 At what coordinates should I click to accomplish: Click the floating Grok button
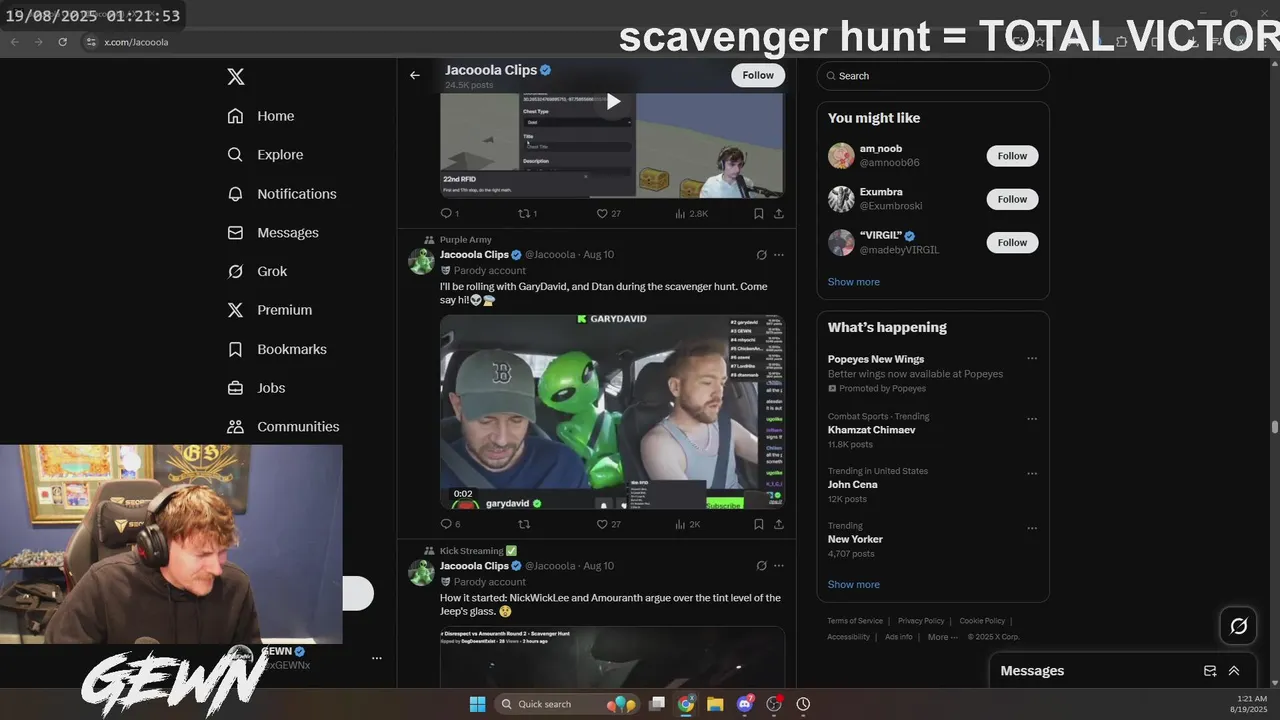point(1238,626)
